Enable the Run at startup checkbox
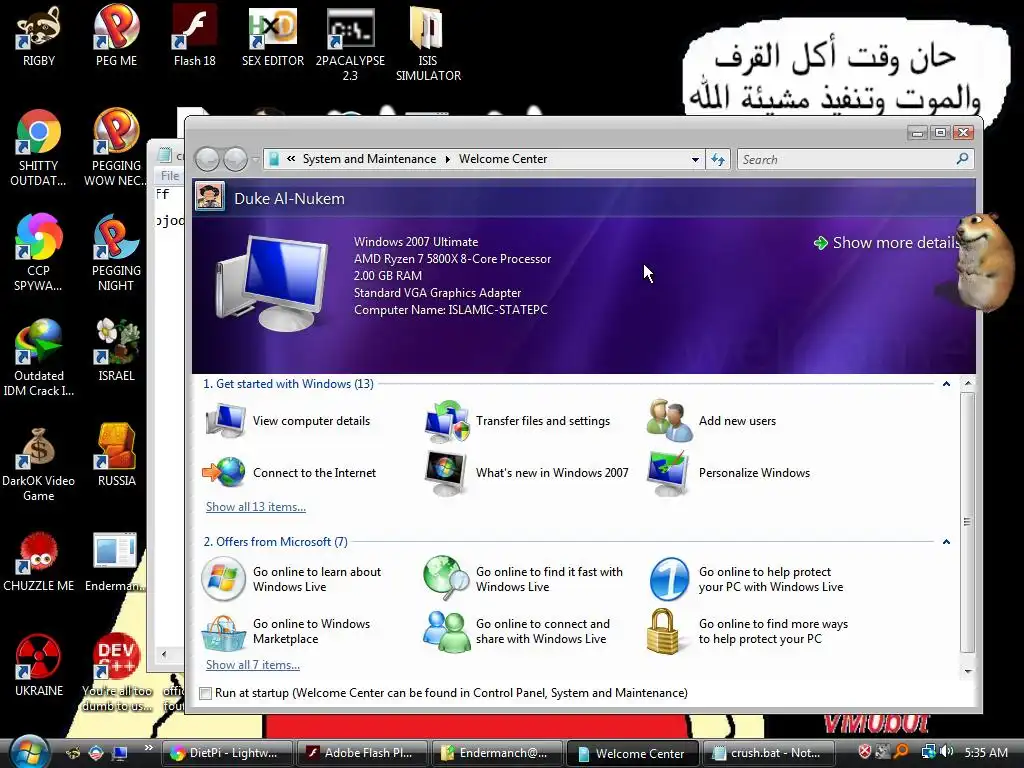Image resolution: width=1024 pixels, height=768 pixels. (x=205, y=694)
